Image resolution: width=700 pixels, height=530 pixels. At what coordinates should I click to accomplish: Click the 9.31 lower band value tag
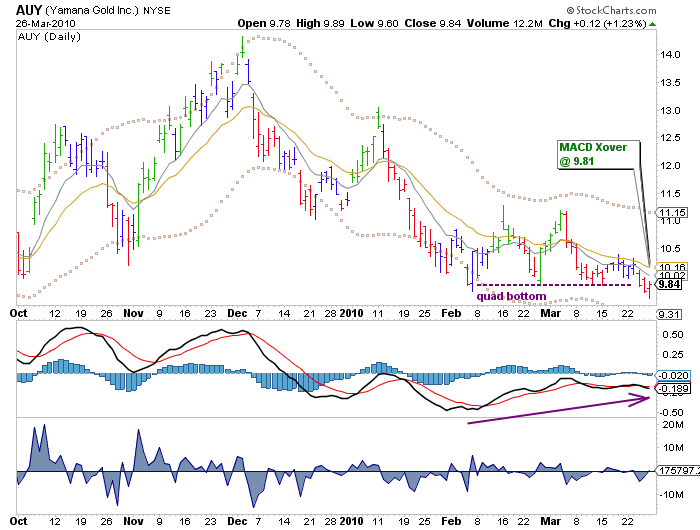tap(669, 314)
